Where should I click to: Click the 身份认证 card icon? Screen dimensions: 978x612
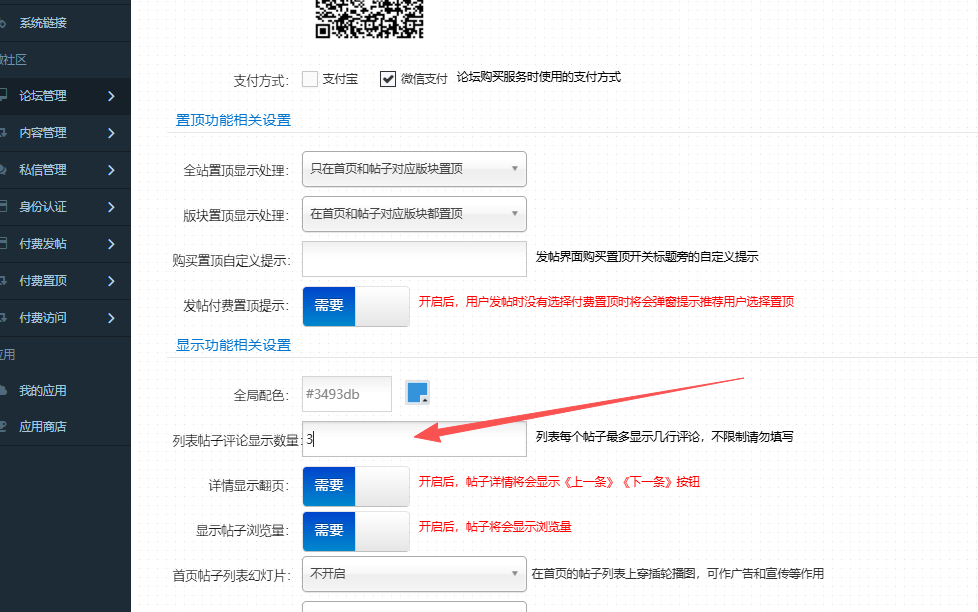4,207
